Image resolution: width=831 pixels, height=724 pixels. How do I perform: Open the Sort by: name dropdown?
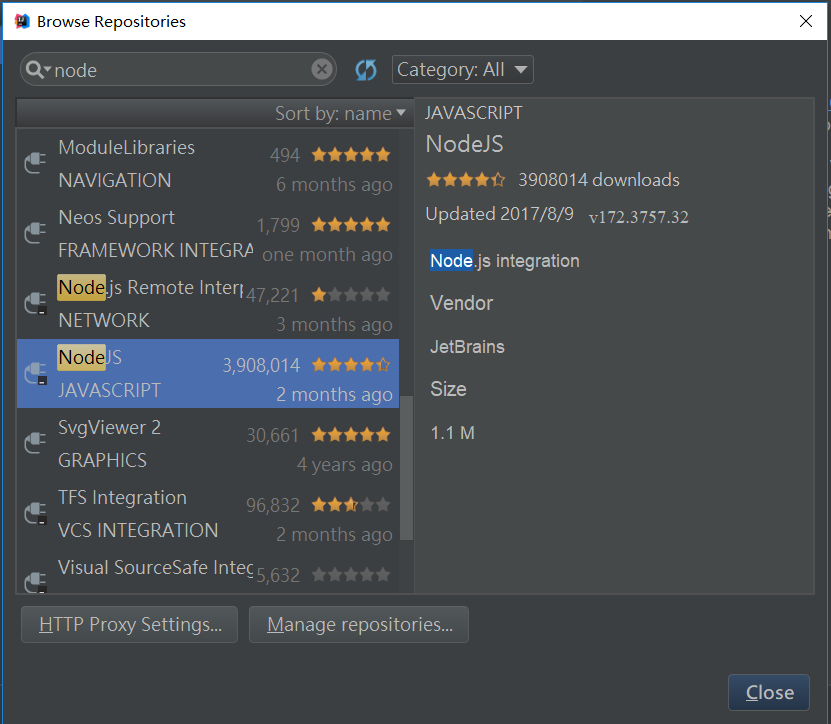coord(340,113)
